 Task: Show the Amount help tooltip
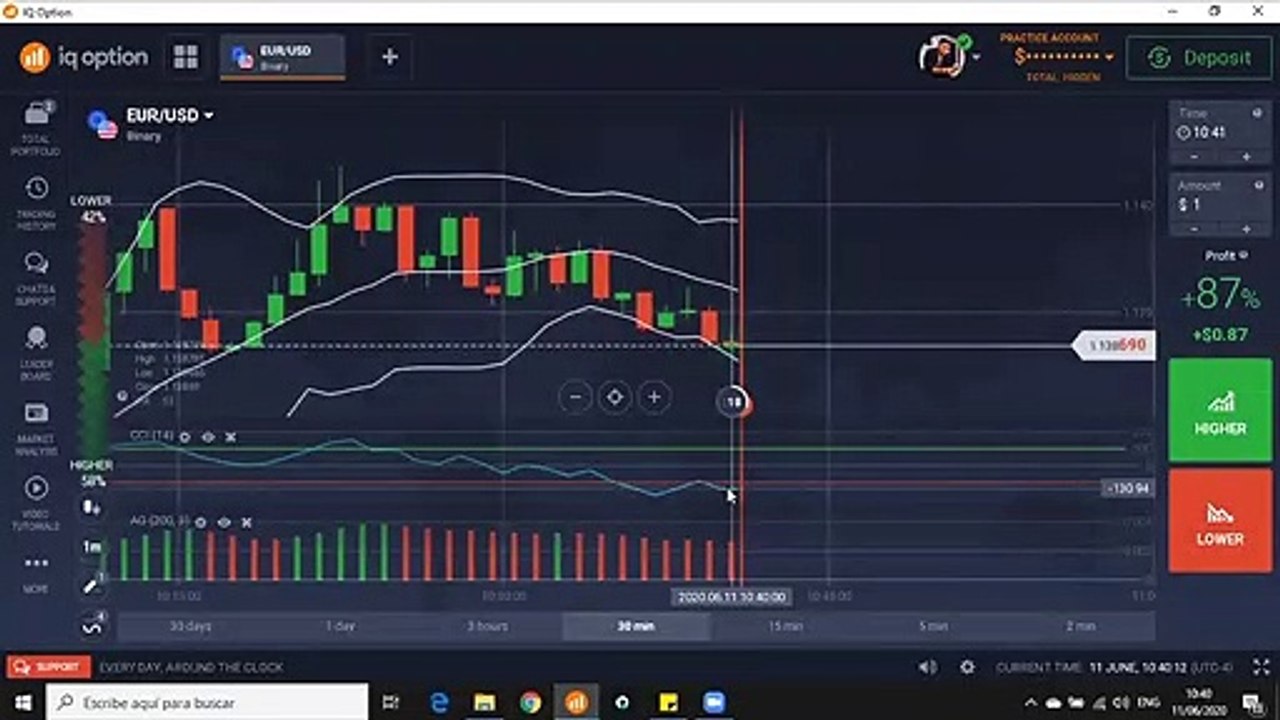(1258, 185)
